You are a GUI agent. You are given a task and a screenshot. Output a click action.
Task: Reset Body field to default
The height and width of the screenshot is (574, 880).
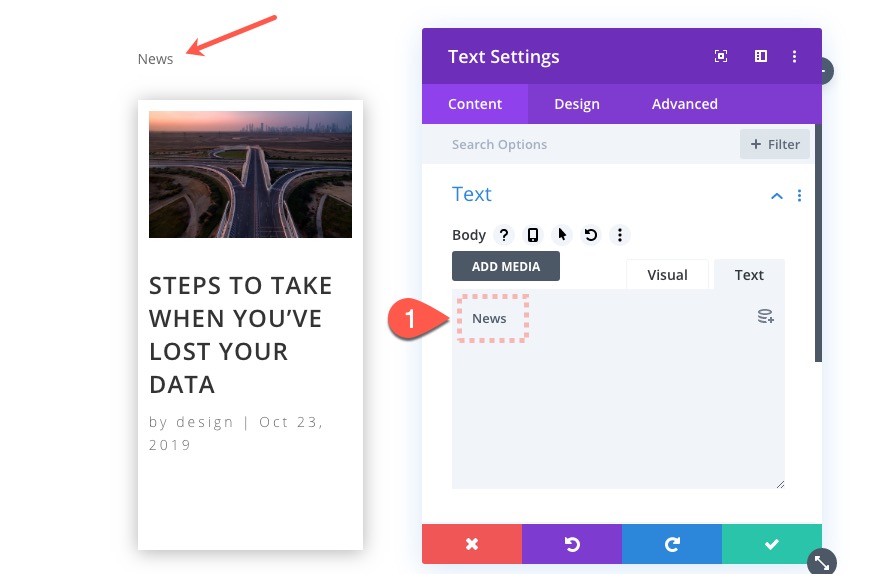[x=590, y=235]
